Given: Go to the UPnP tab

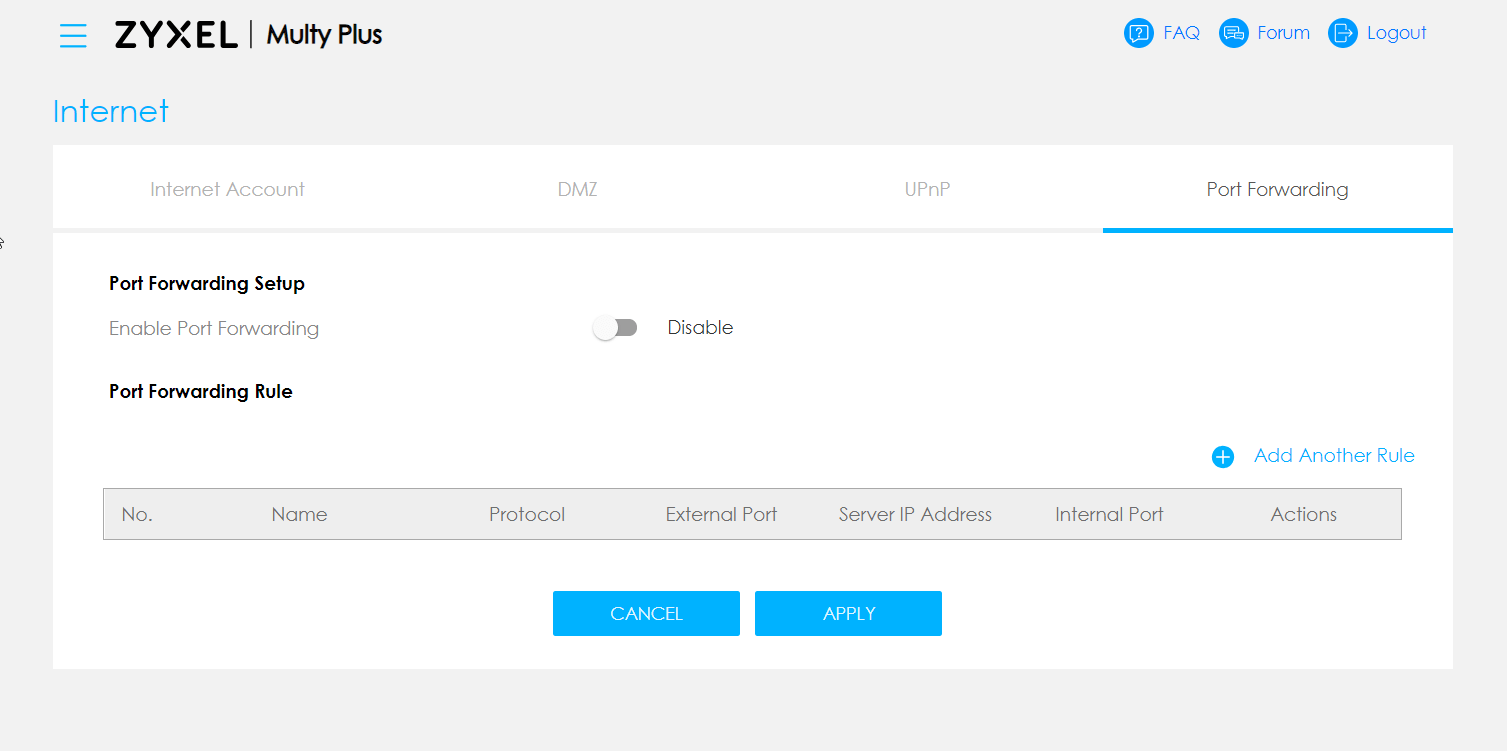Looking at the screenshot, I should tap(927, 189).
